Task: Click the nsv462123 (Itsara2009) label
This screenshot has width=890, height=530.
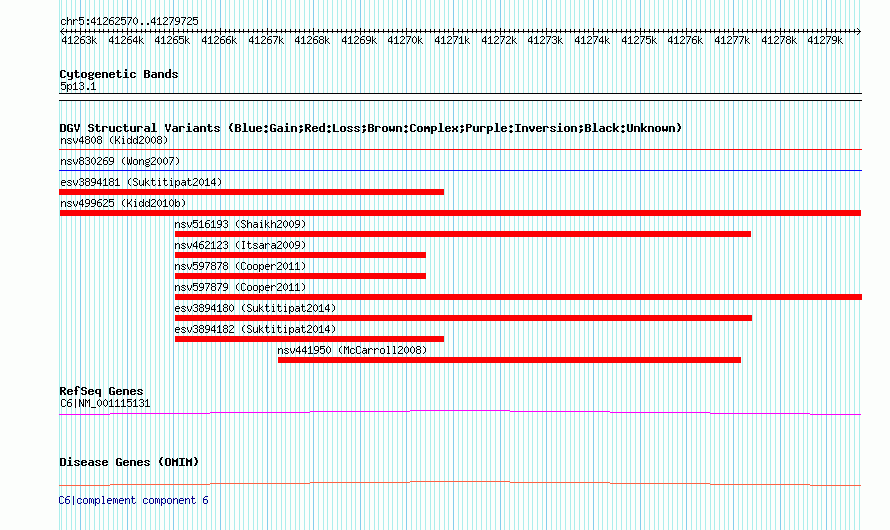Action: point(240,245)
